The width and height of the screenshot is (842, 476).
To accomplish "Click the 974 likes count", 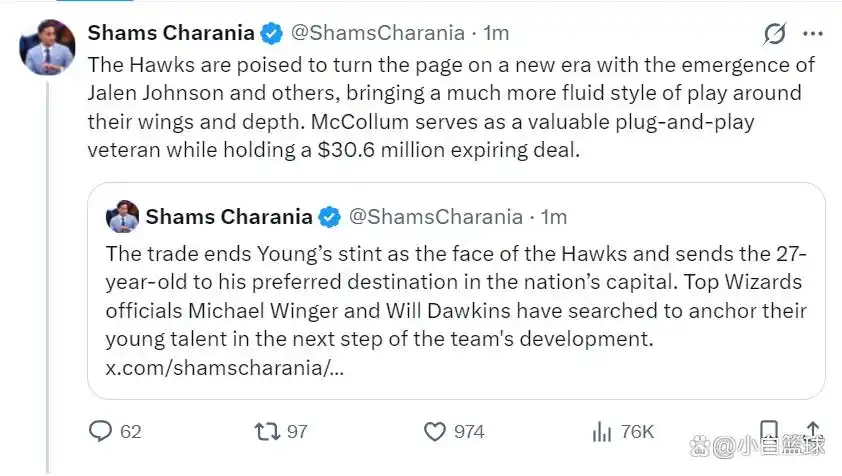I will tap(468, 432).
